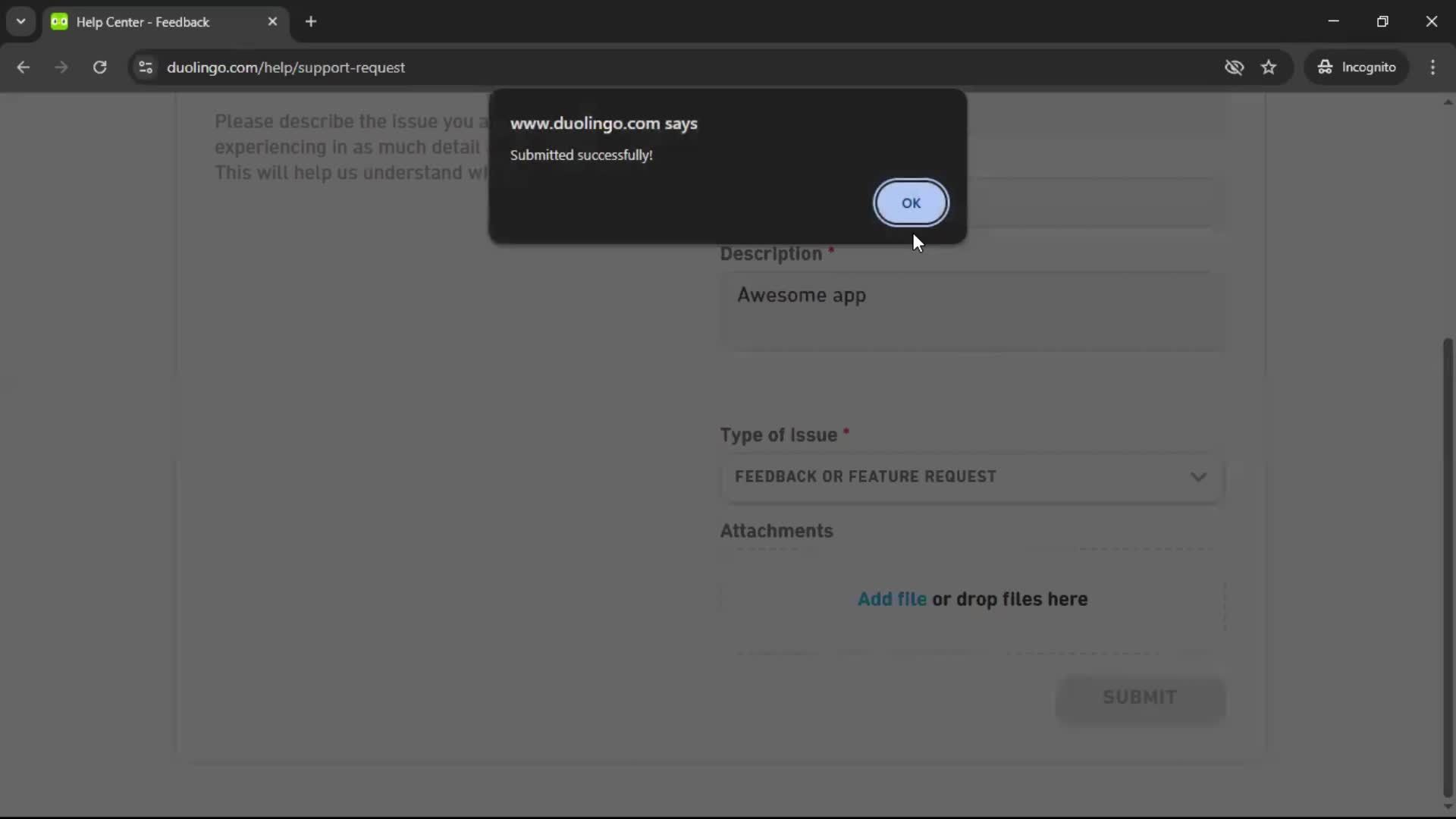This screenshot has height=819, width=1456.
Task: Bookmark the page using the star icon
Action: click(x=1269, y=67)
